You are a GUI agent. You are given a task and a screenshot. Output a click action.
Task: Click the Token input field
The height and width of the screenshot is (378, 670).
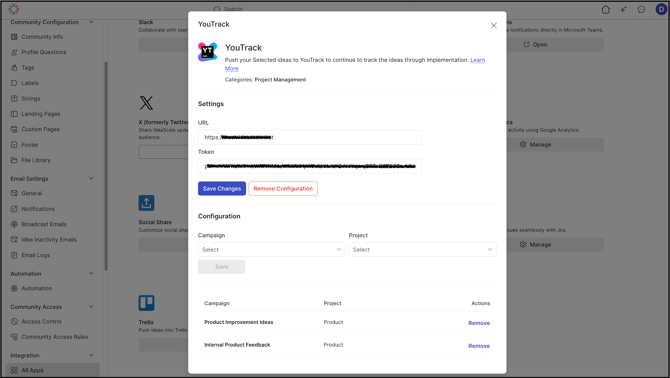click(310, 166)
